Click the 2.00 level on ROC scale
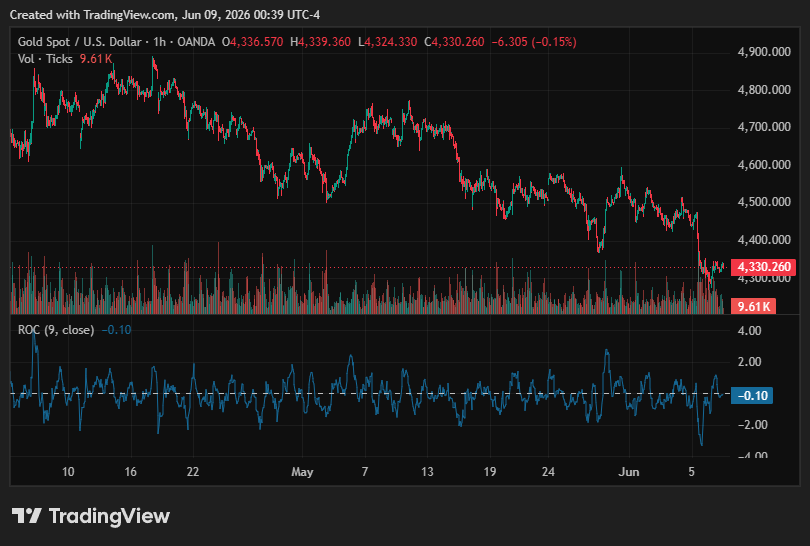The width and height of the screenshot is (810, 546). pos(750,362)
